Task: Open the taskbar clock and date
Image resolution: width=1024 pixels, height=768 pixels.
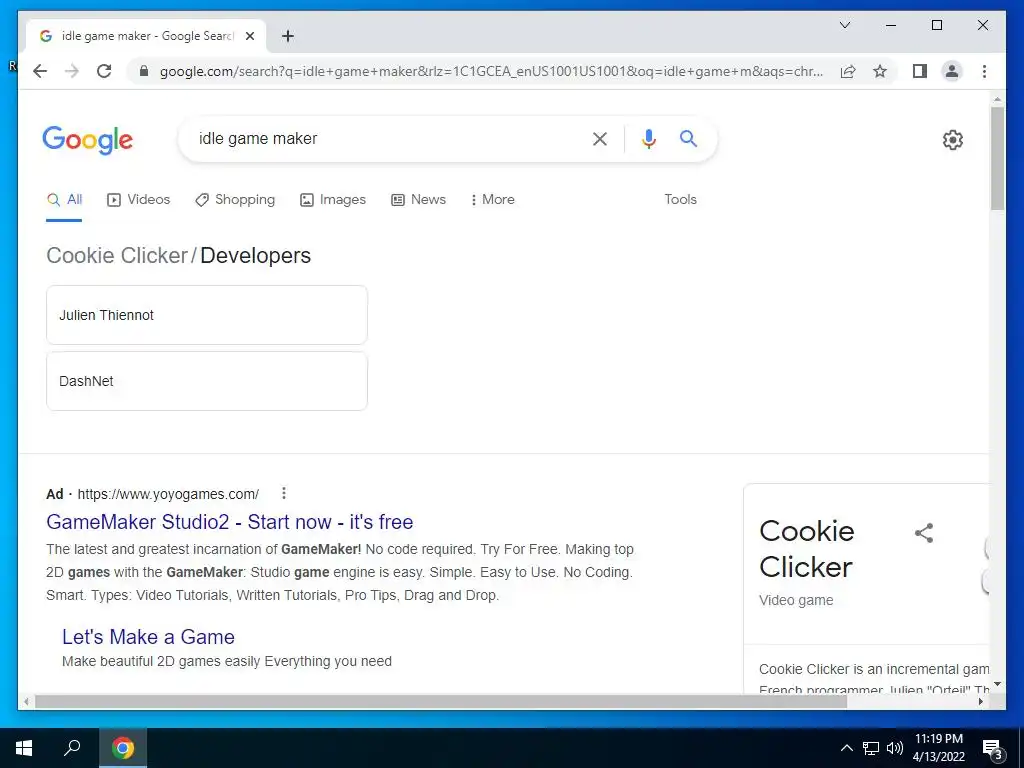Action: [938, 748]
